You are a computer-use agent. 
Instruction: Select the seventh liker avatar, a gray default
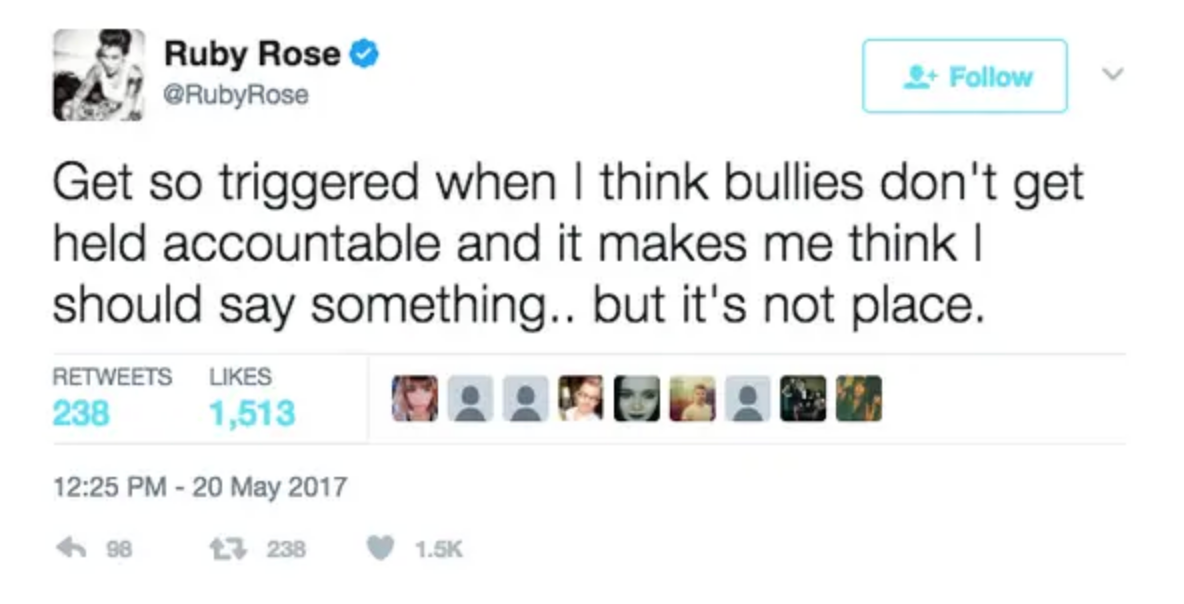[747, 398]
